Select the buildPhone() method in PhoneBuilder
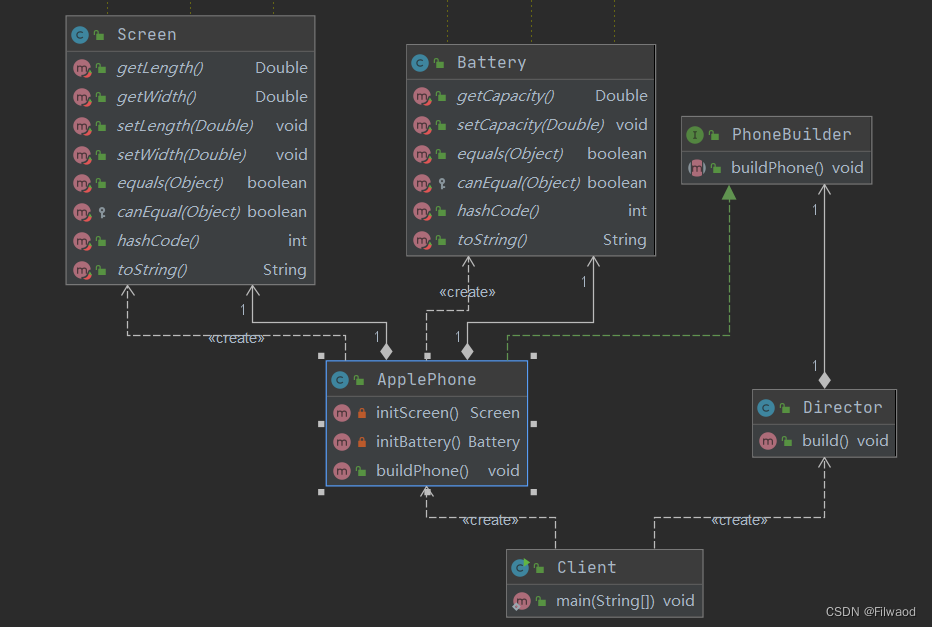This screenshot has height=627, width=932. point(777,168)
